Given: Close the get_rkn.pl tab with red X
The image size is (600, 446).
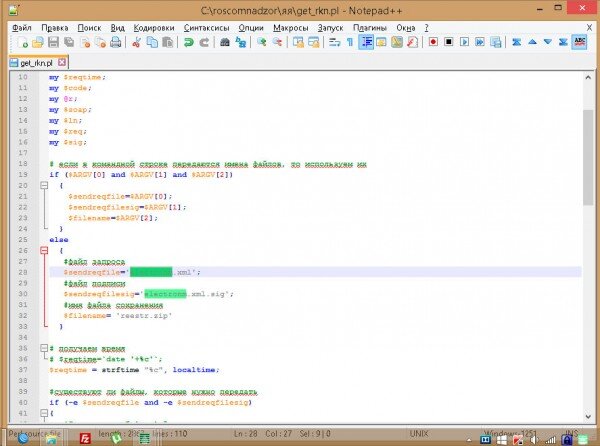Looking at the screenshot, I should pos(62,62).
